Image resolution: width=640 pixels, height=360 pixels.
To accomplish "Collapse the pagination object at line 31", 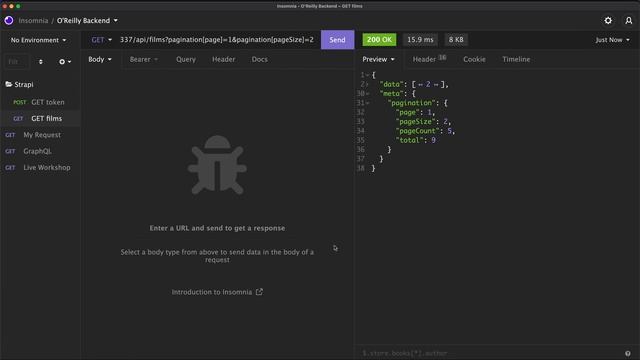I will pyautogui.click(x=367, y=103).
